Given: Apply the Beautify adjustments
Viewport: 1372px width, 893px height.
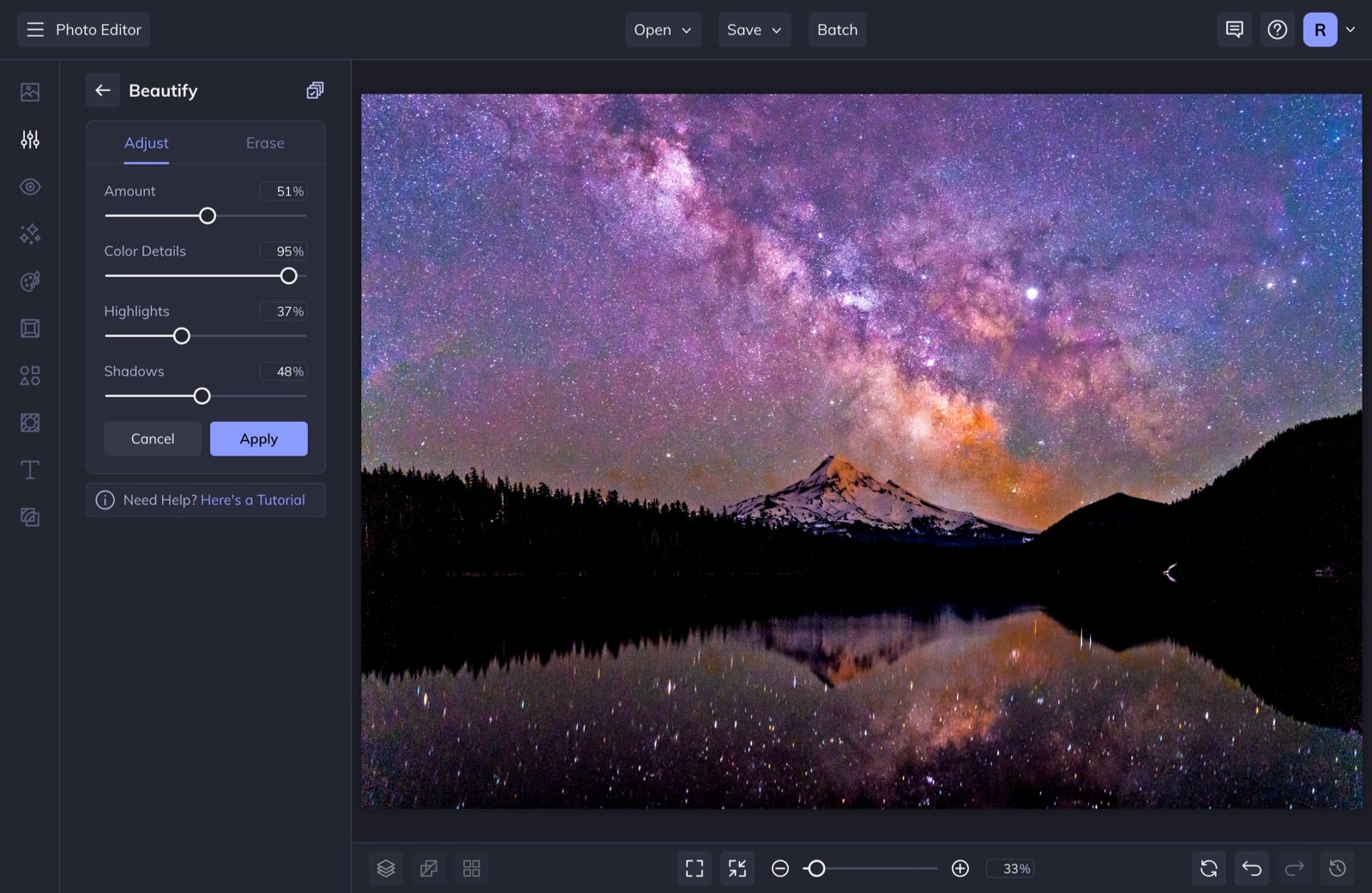Looking at the screenshot, I should (258, 438).
